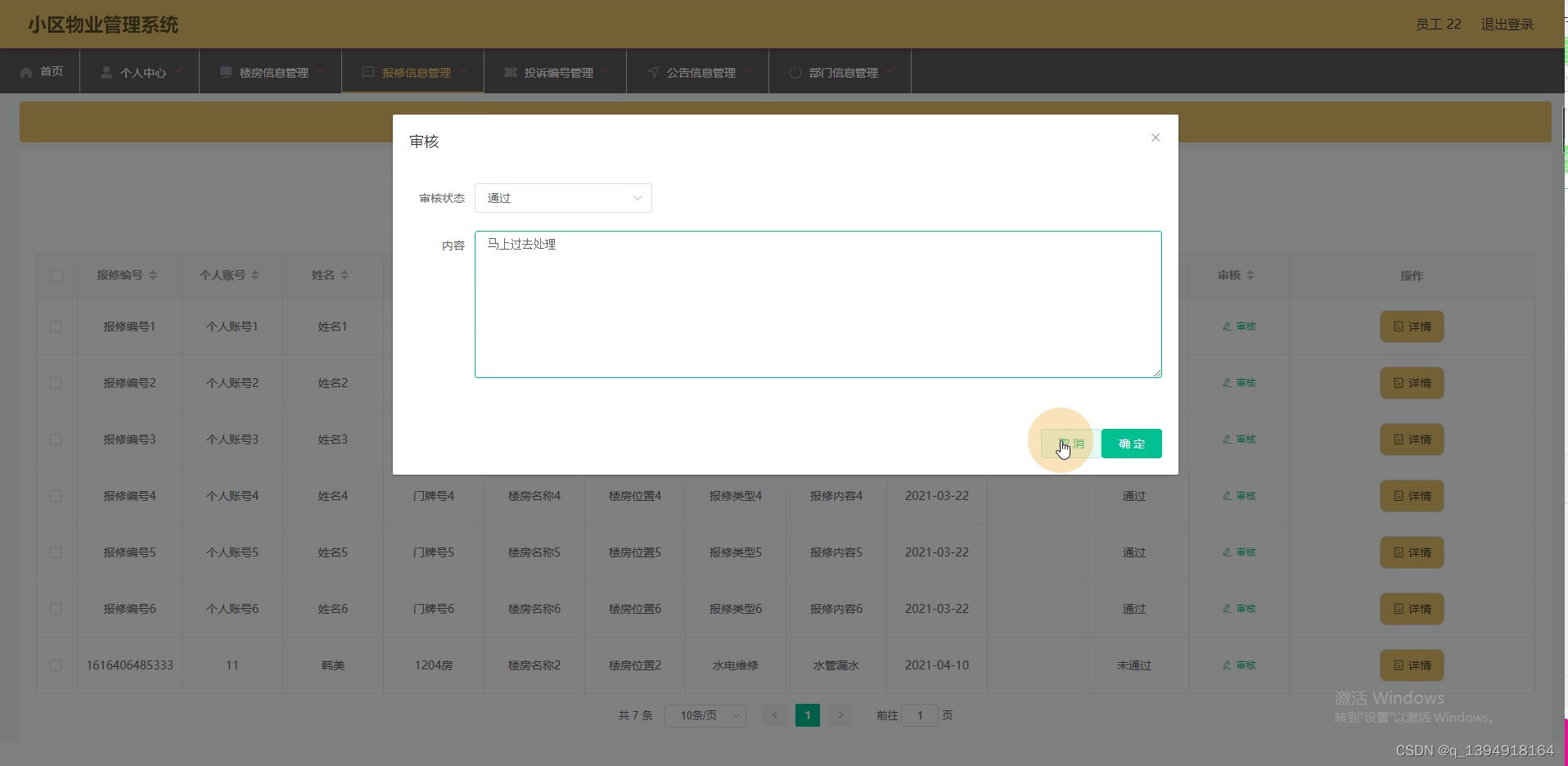Viewport: 1568px width, 766px height.
Task: Click 审核 edit link in row 报修编号5
Action: pos(1239,552)
